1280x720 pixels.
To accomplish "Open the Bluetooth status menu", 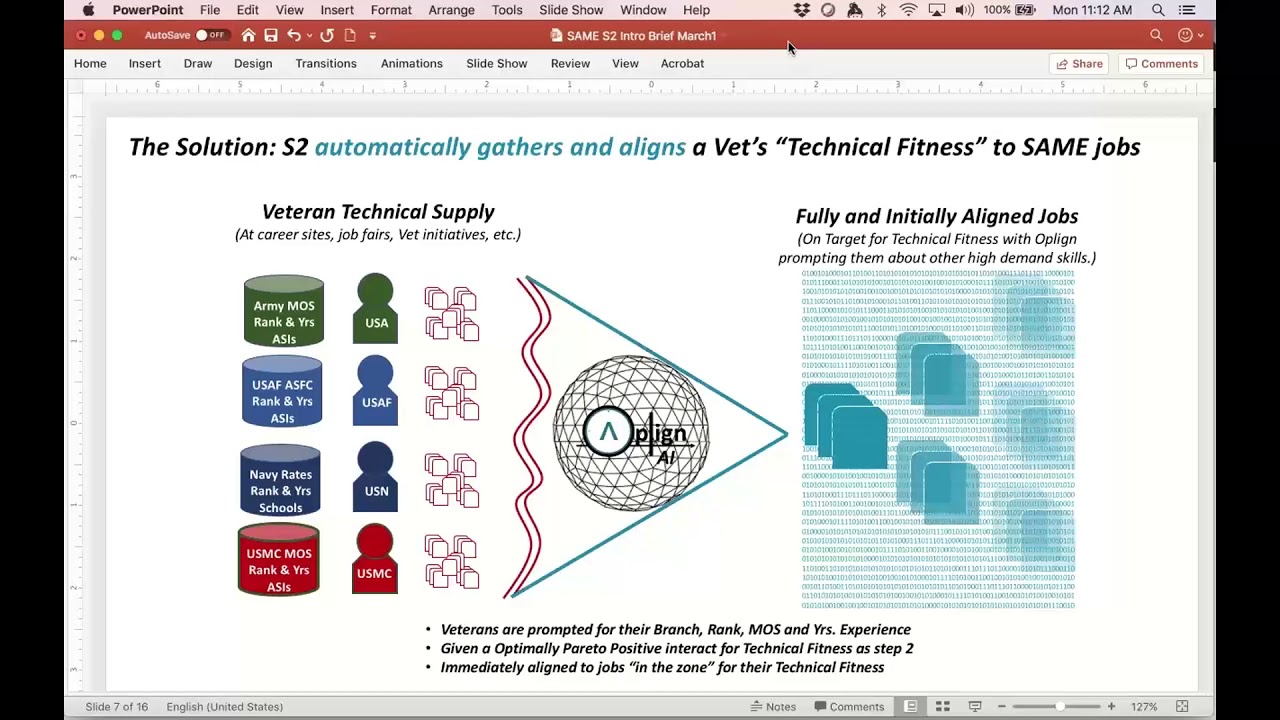I will (x=881, y=10).
